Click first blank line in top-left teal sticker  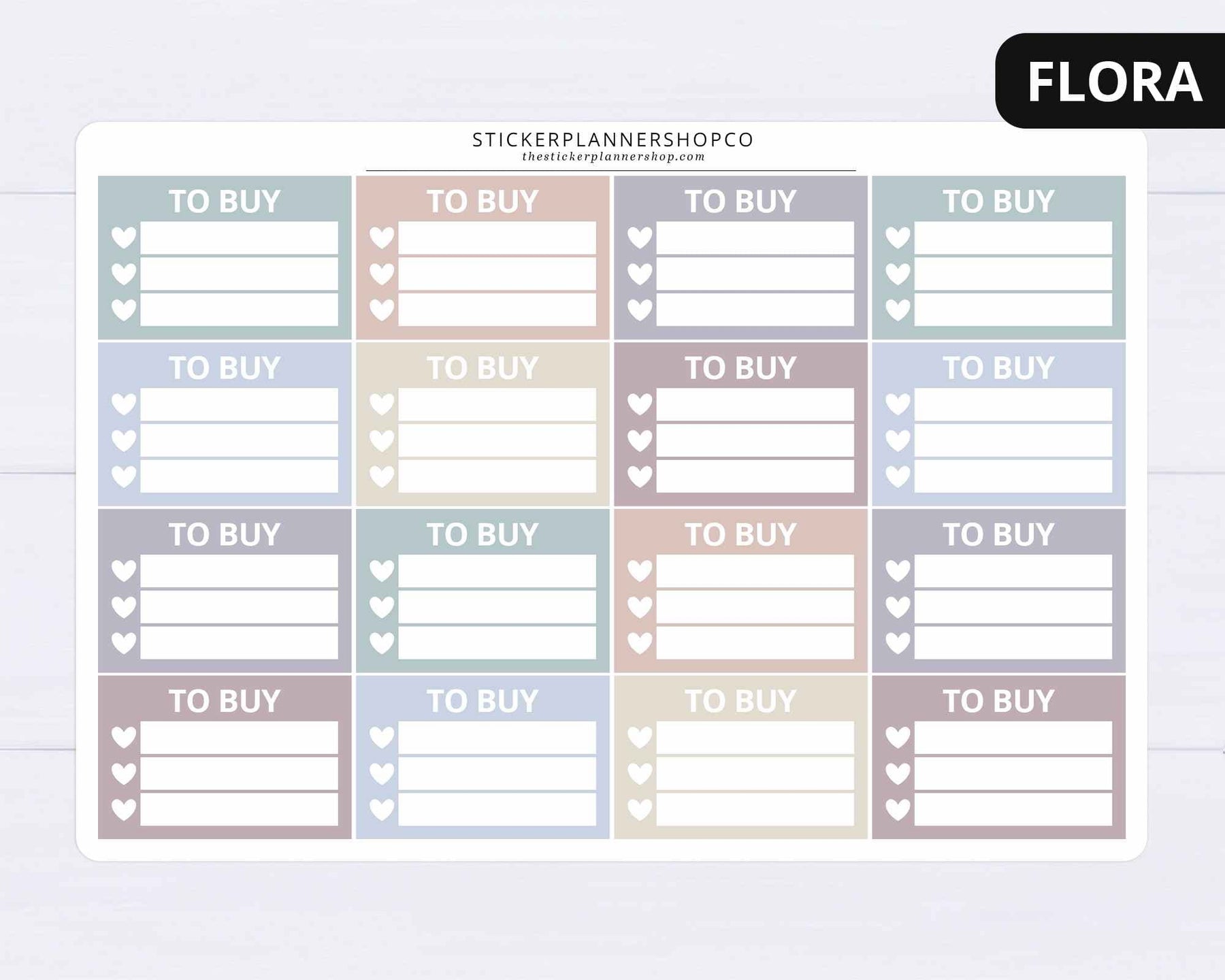[x=239, y=238]
